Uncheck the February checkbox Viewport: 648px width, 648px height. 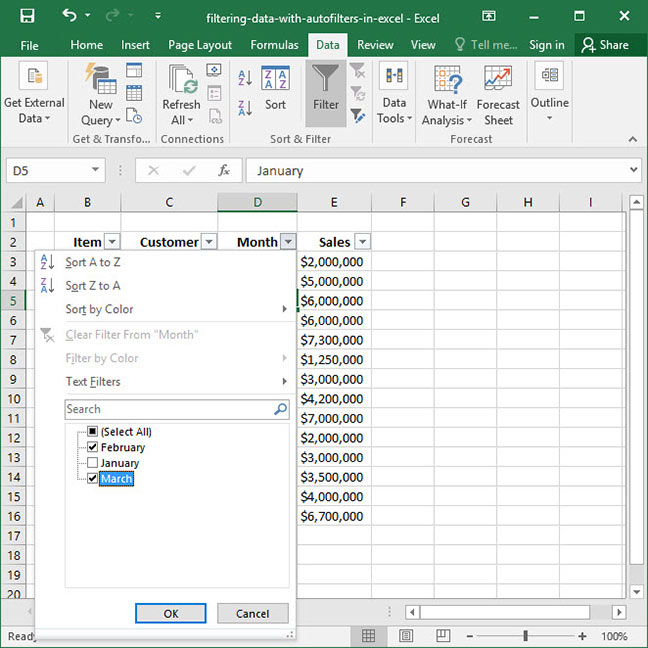92,447
